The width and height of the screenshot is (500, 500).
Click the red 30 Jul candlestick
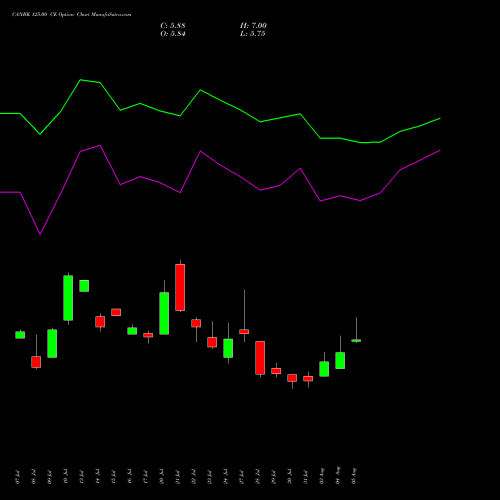292,378
